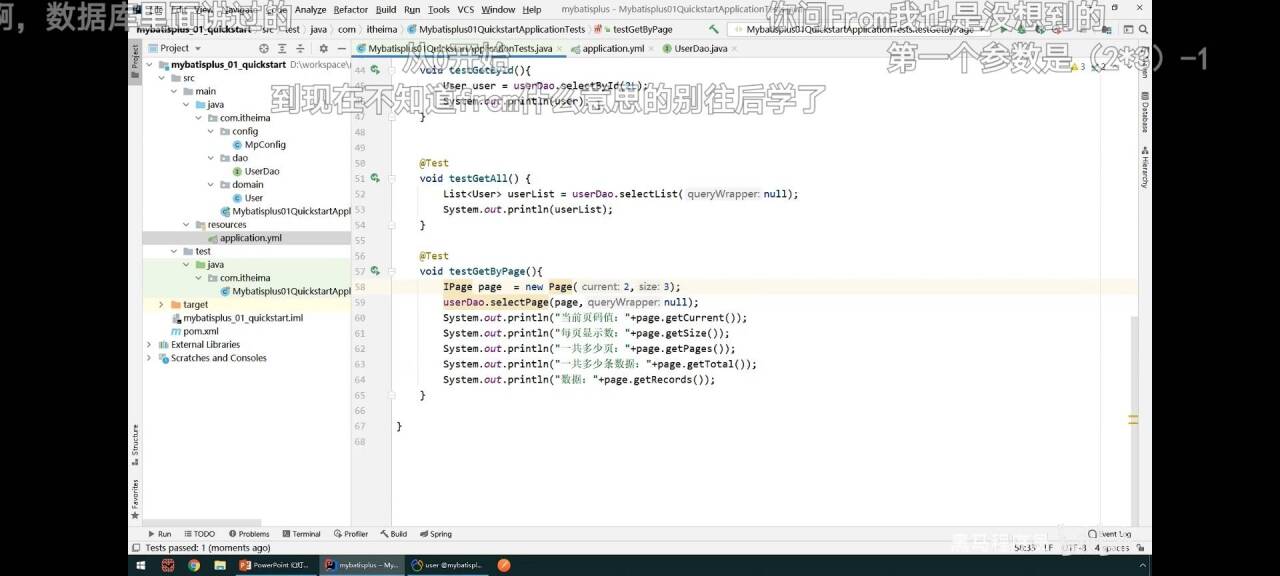This screenshot has height=576, width=1280.
Task: Expand the target folder
Action: 162,304
